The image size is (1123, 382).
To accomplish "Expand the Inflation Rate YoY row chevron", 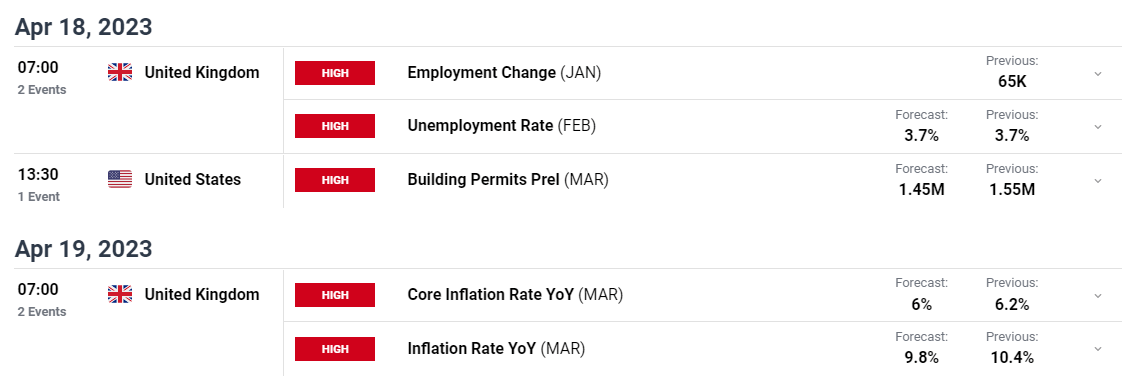I will pyautogui.click(x=1098, y=349).
